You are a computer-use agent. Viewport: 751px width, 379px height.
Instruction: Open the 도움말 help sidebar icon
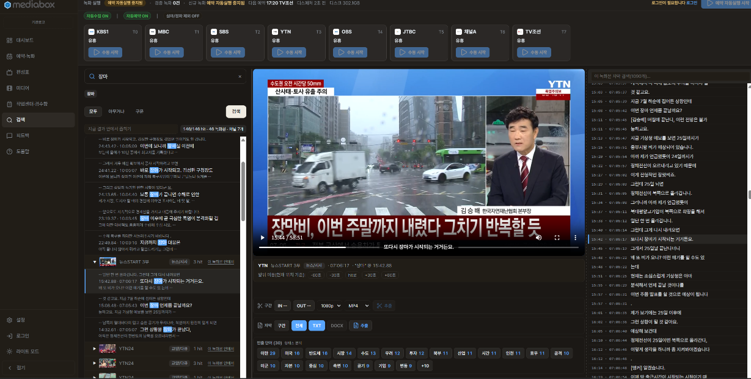(10, 151)
